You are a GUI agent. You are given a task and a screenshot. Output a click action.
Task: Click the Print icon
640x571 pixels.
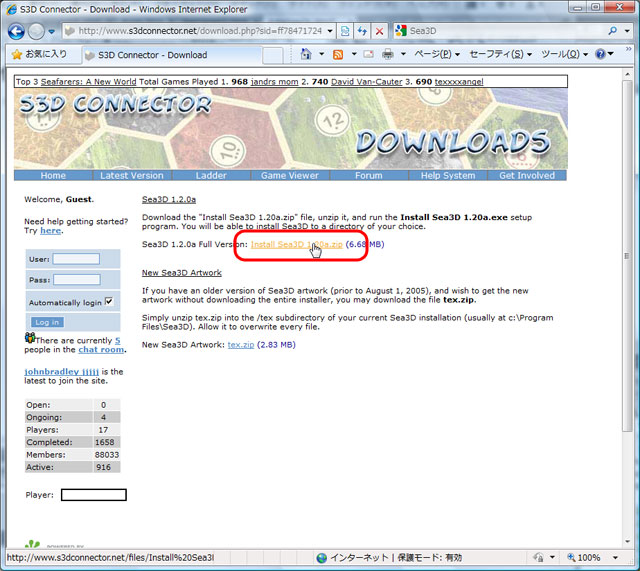(388, 54)
